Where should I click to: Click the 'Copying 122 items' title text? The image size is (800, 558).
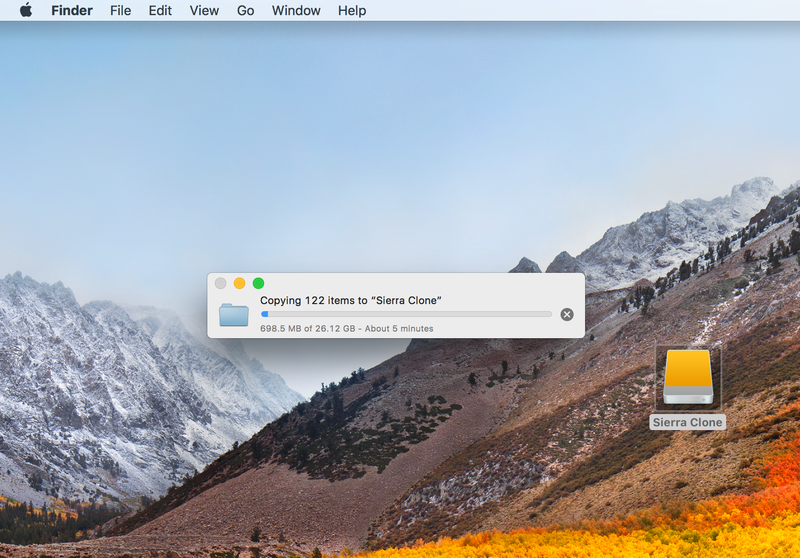pos(351,300)
